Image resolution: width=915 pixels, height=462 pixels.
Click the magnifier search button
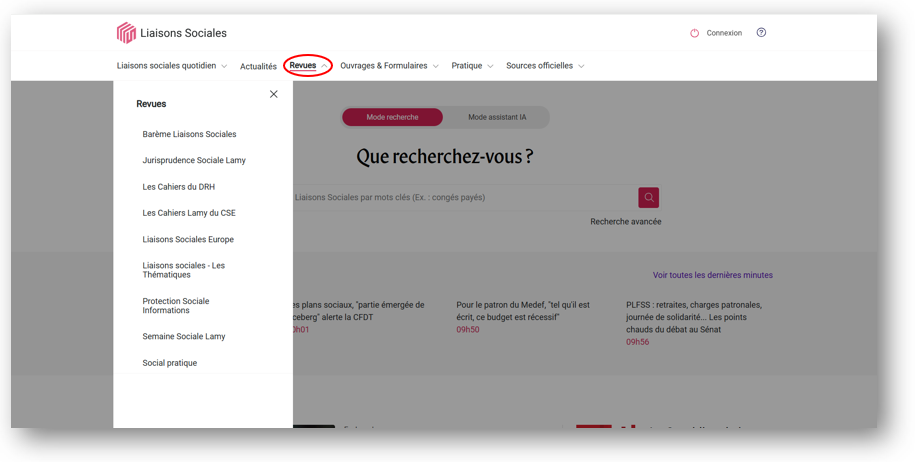click(648, 197)
